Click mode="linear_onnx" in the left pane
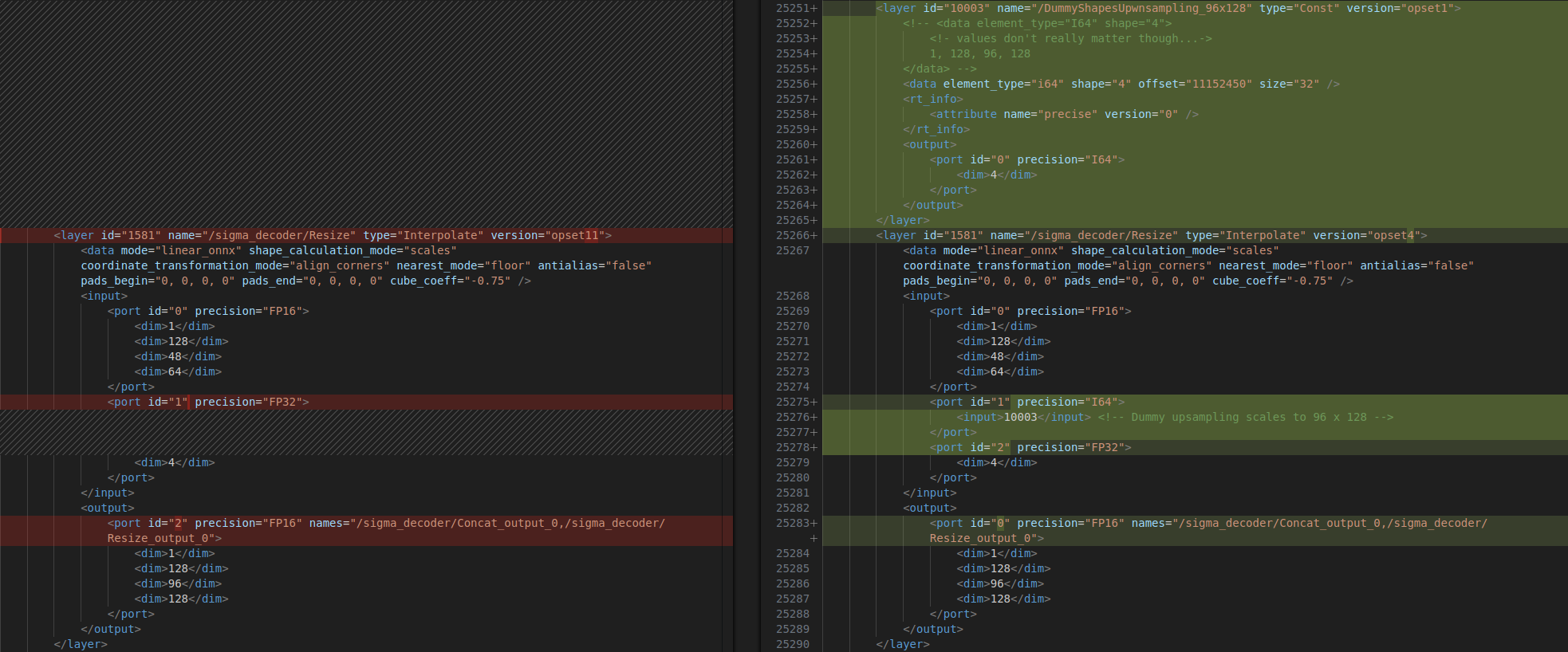The height and width of the screenshot is (652, 1568). [181, 250]
